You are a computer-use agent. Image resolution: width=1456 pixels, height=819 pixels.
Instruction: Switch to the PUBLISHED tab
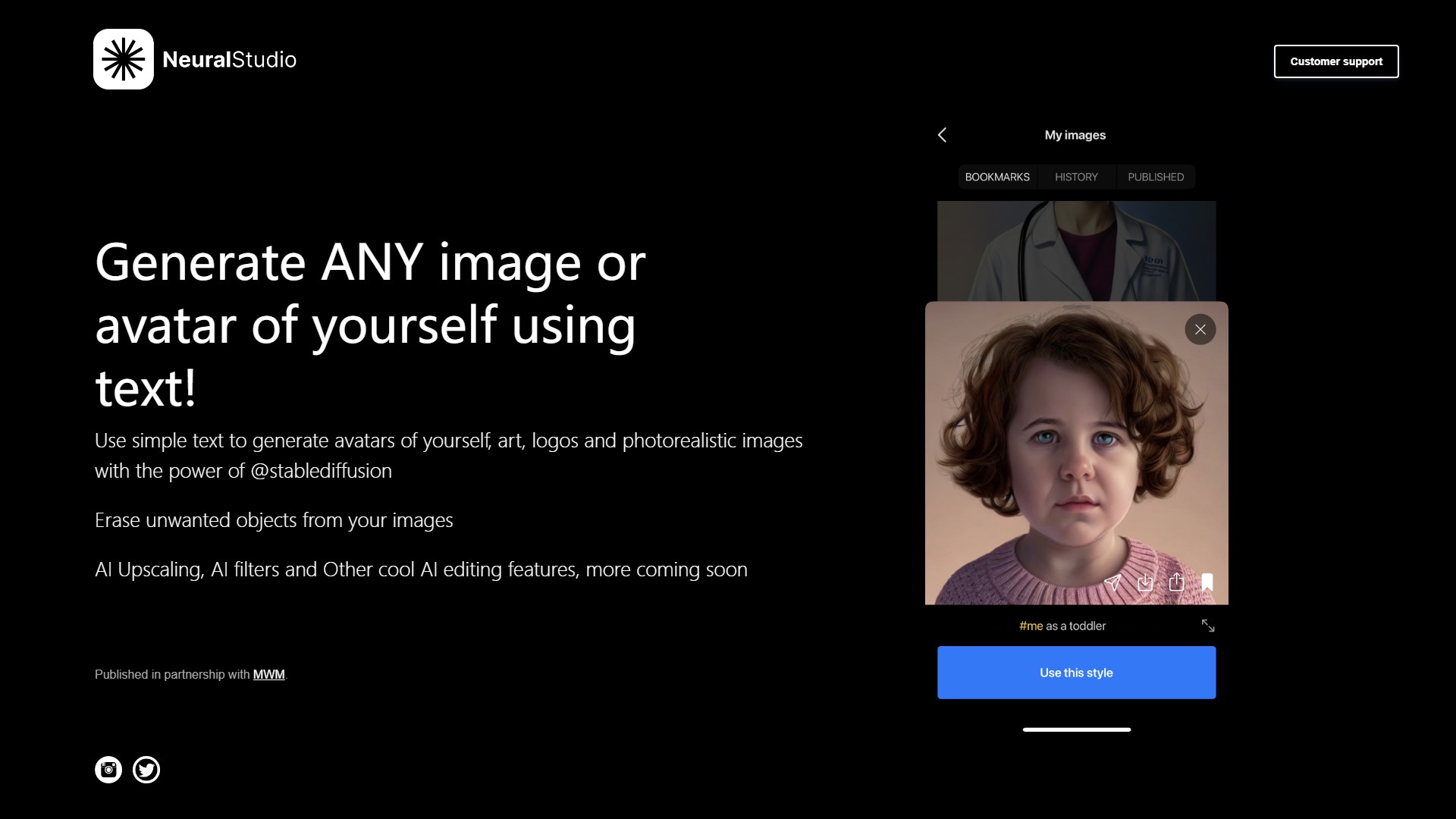pos(1156,177)
